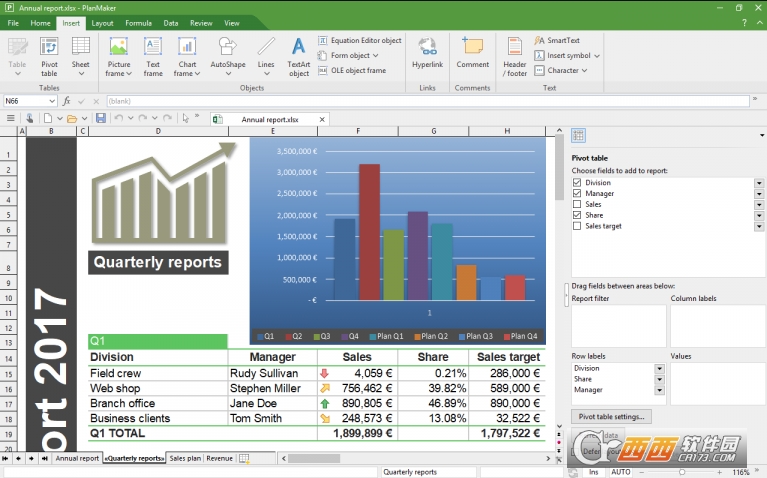Open the Sales plan sheet tab
The image size is (767, 478).
185,458
